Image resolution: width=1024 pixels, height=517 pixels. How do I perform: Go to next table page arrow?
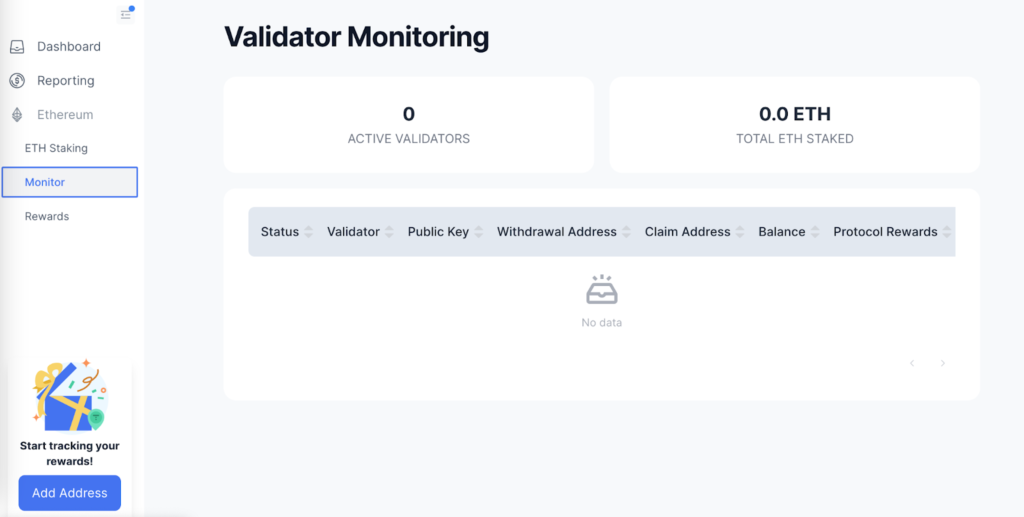click(x=942, y=363)
